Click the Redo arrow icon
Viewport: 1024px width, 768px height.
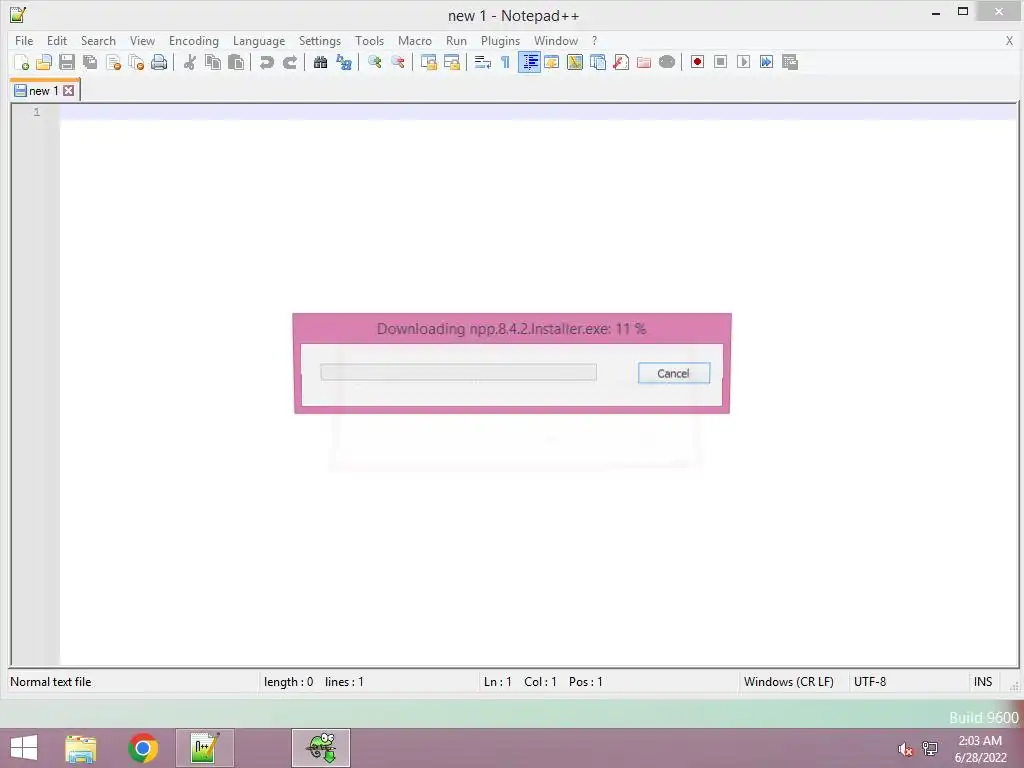(x=290, y=62)
